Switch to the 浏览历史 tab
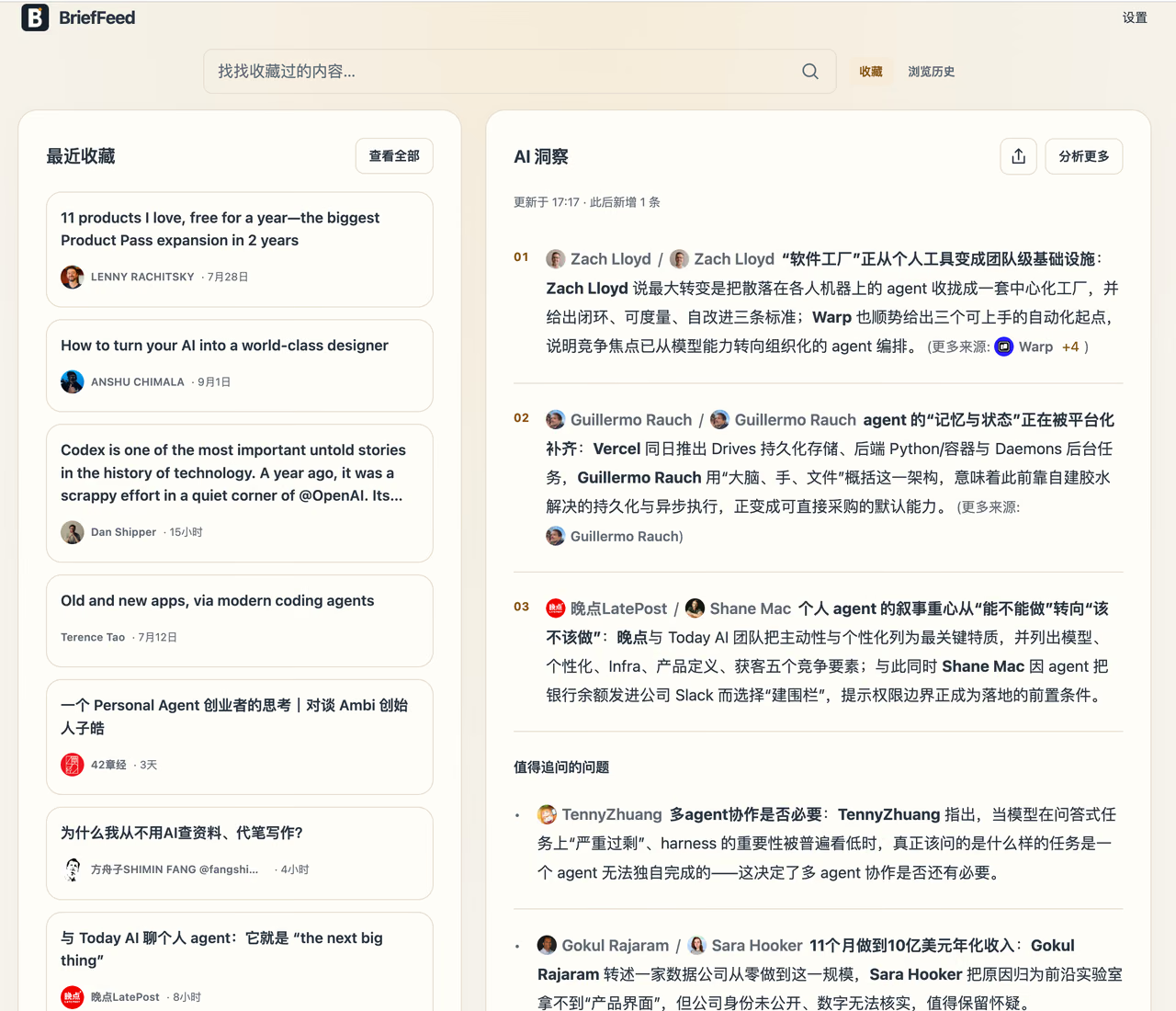Image resolution: width=1176 pixels, height=1011 pixels. coord(932,72)
